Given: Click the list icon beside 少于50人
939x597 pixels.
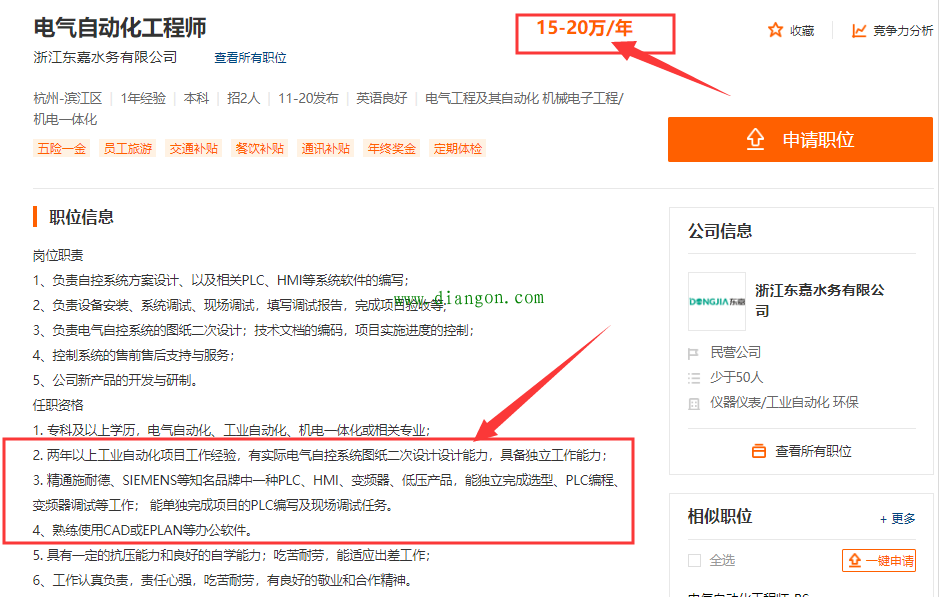Looking at the screenshot, I should tap(692, 377).
